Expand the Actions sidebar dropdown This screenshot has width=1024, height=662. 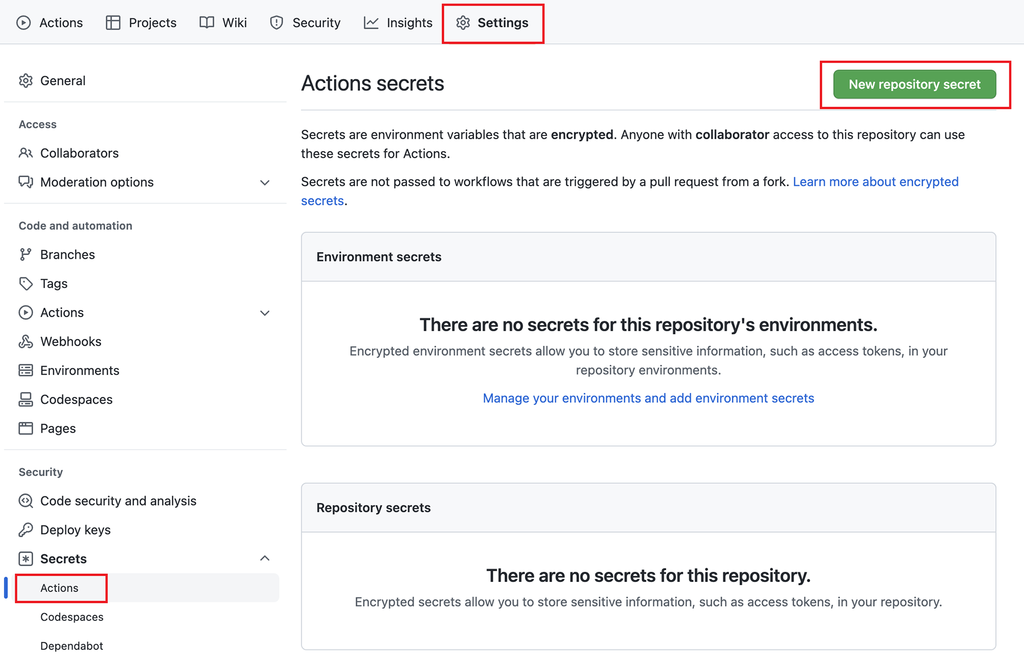[264, 312]
